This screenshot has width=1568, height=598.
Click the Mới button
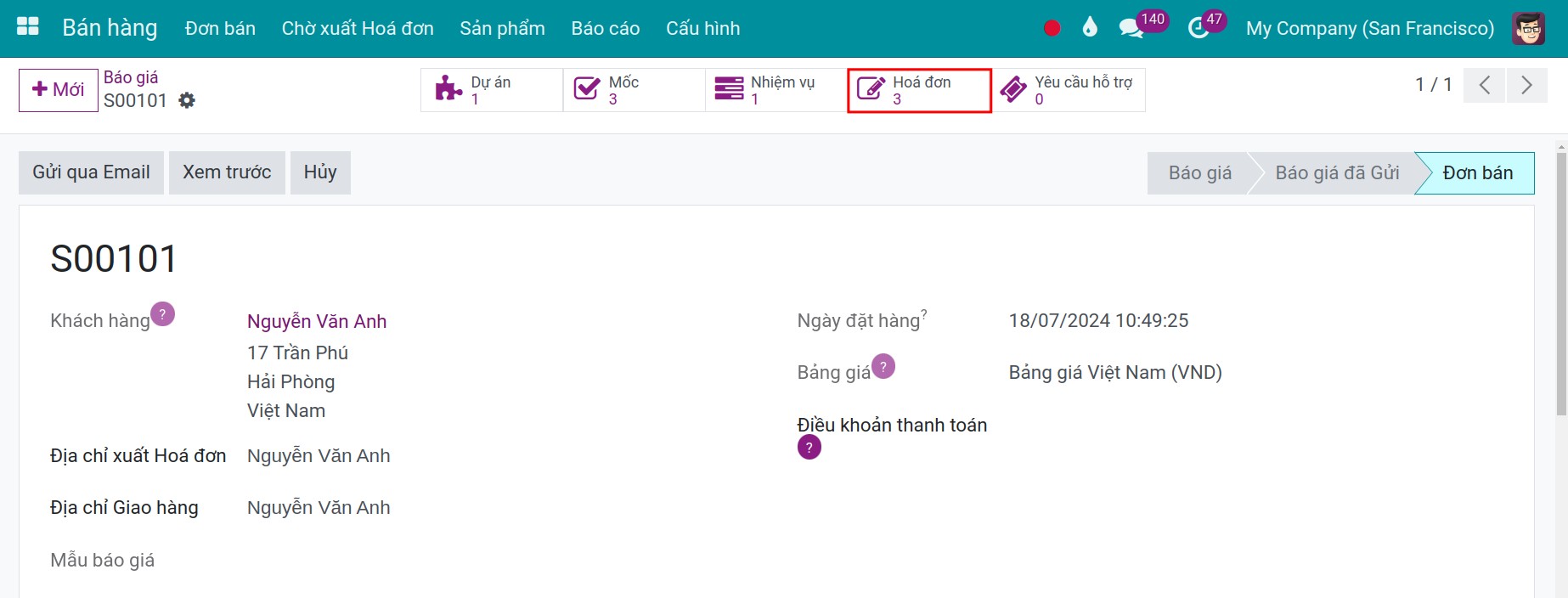pos(59,90)
